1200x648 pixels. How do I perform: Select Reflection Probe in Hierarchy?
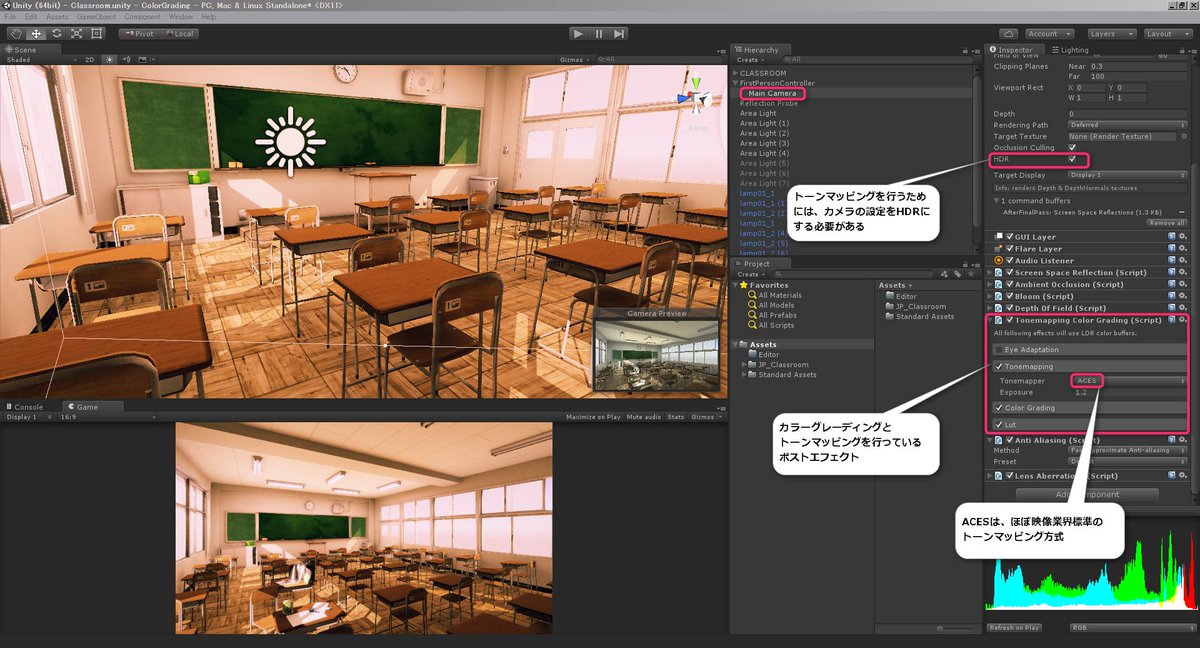[769, 103]
